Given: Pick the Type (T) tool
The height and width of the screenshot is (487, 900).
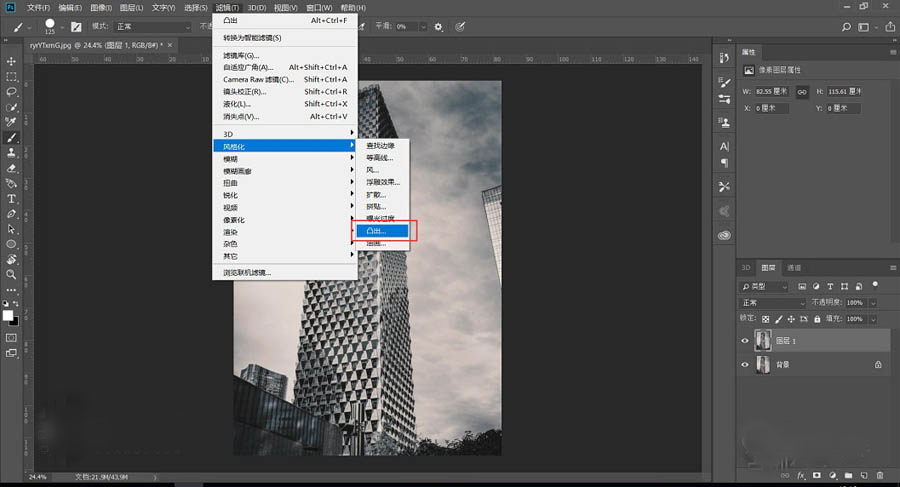Looking at the screenshot, I should coord(12,198).
